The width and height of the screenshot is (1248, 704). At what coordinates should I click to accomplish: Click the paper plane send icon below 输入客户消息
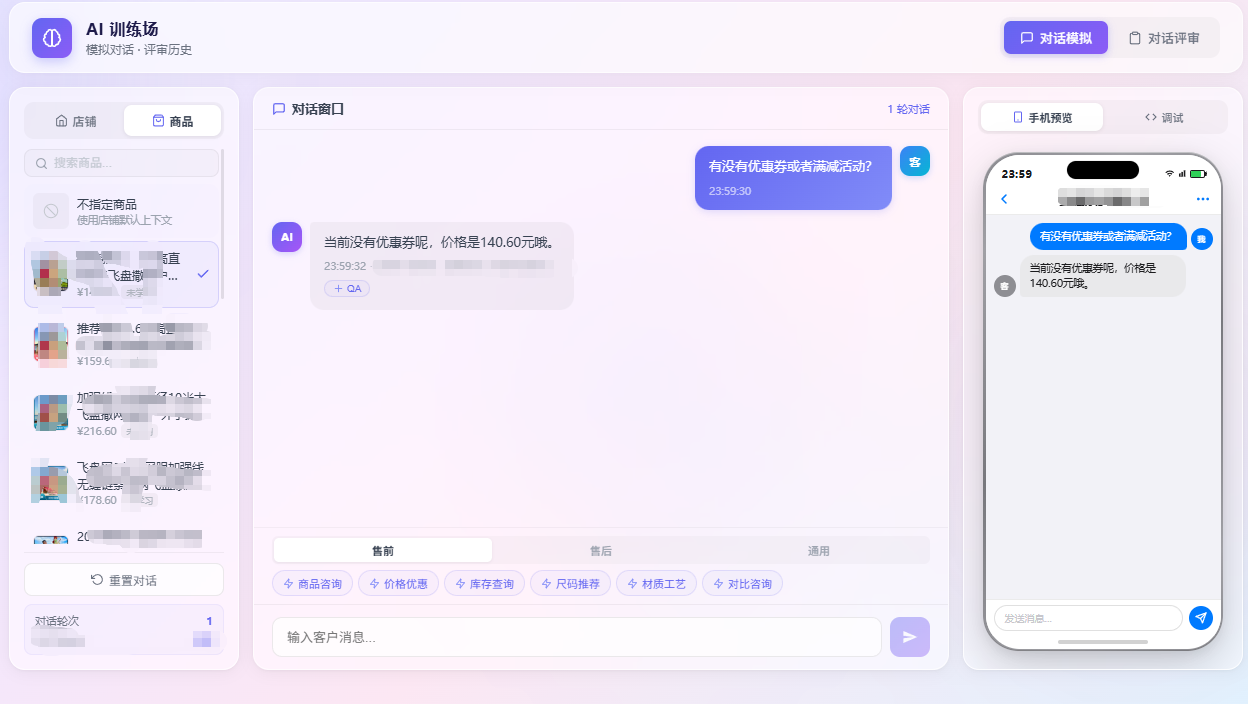click(x=909, y=636)
